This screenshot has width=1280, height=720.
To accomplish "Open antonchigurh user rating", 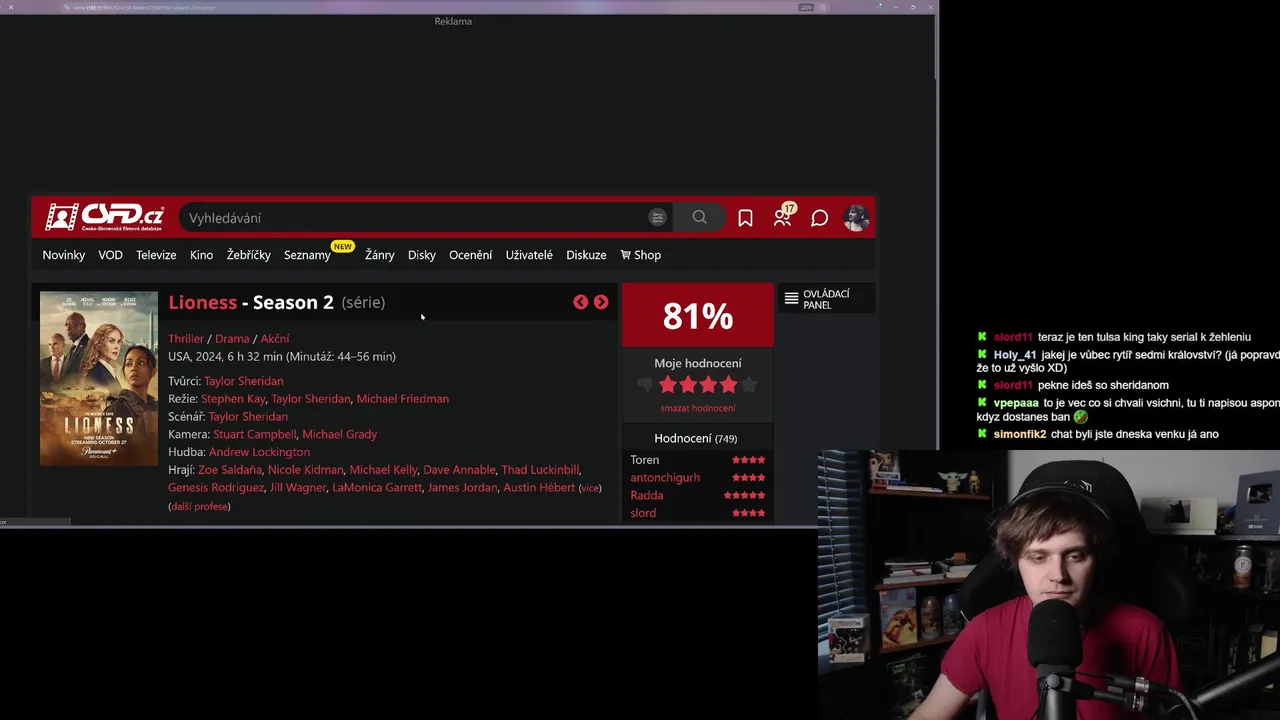I will tap(665, 478).
